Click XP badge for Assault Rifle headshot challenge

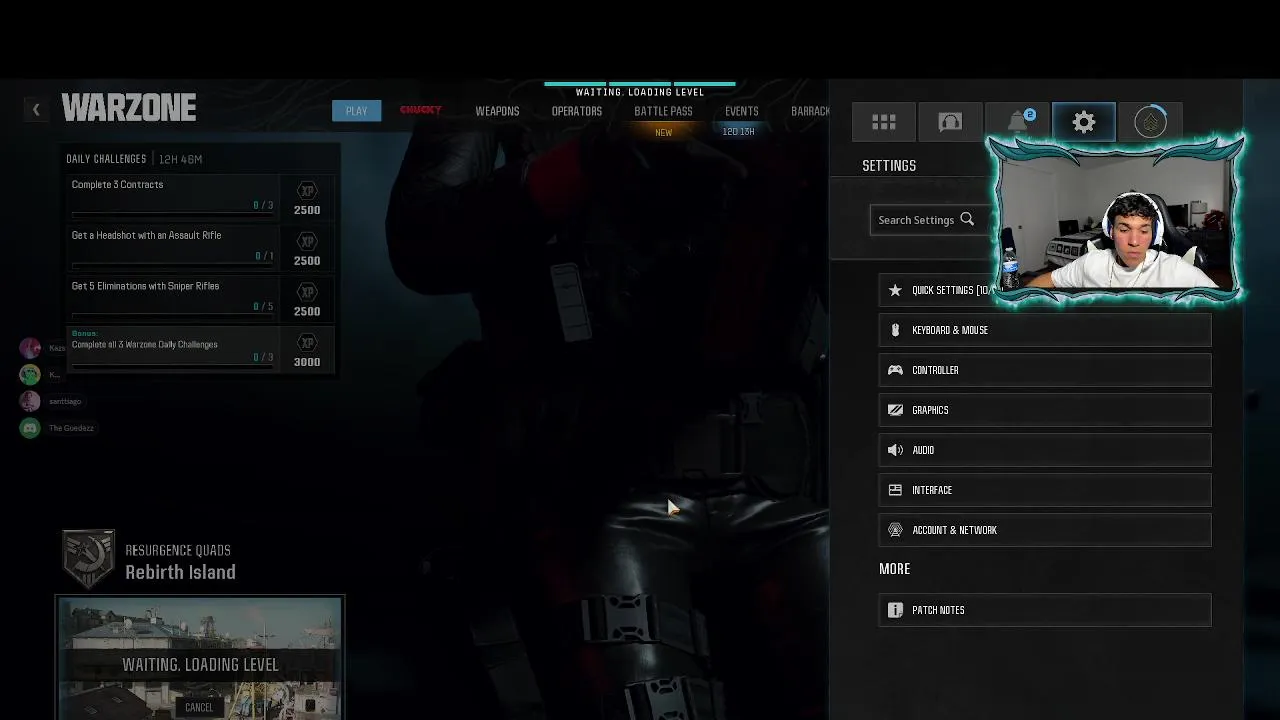point(307,241)
